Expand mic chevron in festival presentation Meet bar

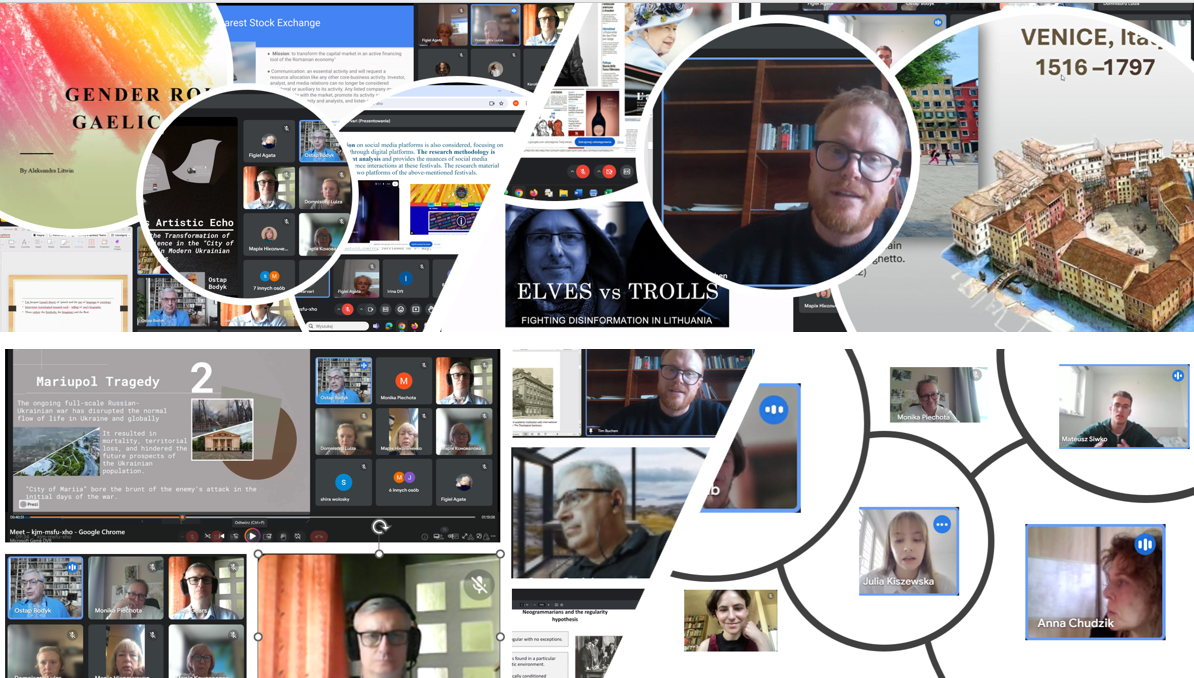pos(338,309)
